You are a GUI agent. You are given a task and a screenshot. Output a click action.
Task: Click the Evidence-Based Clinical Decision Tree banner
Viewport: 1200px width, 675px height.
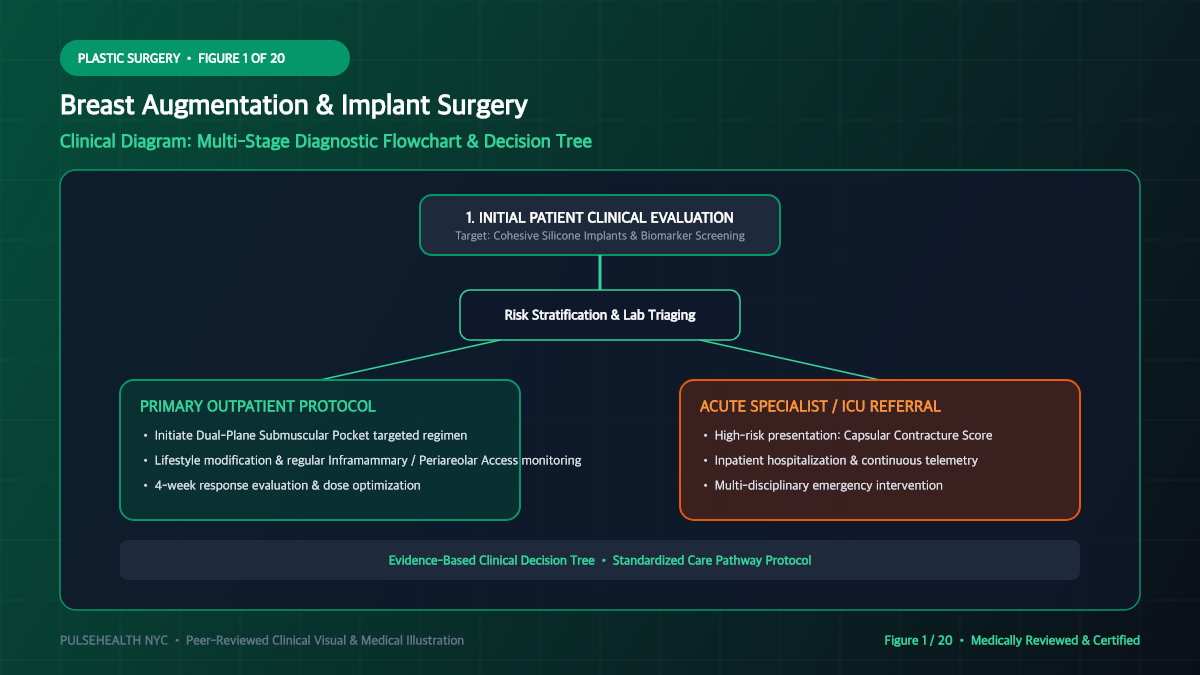click(600, 560)
